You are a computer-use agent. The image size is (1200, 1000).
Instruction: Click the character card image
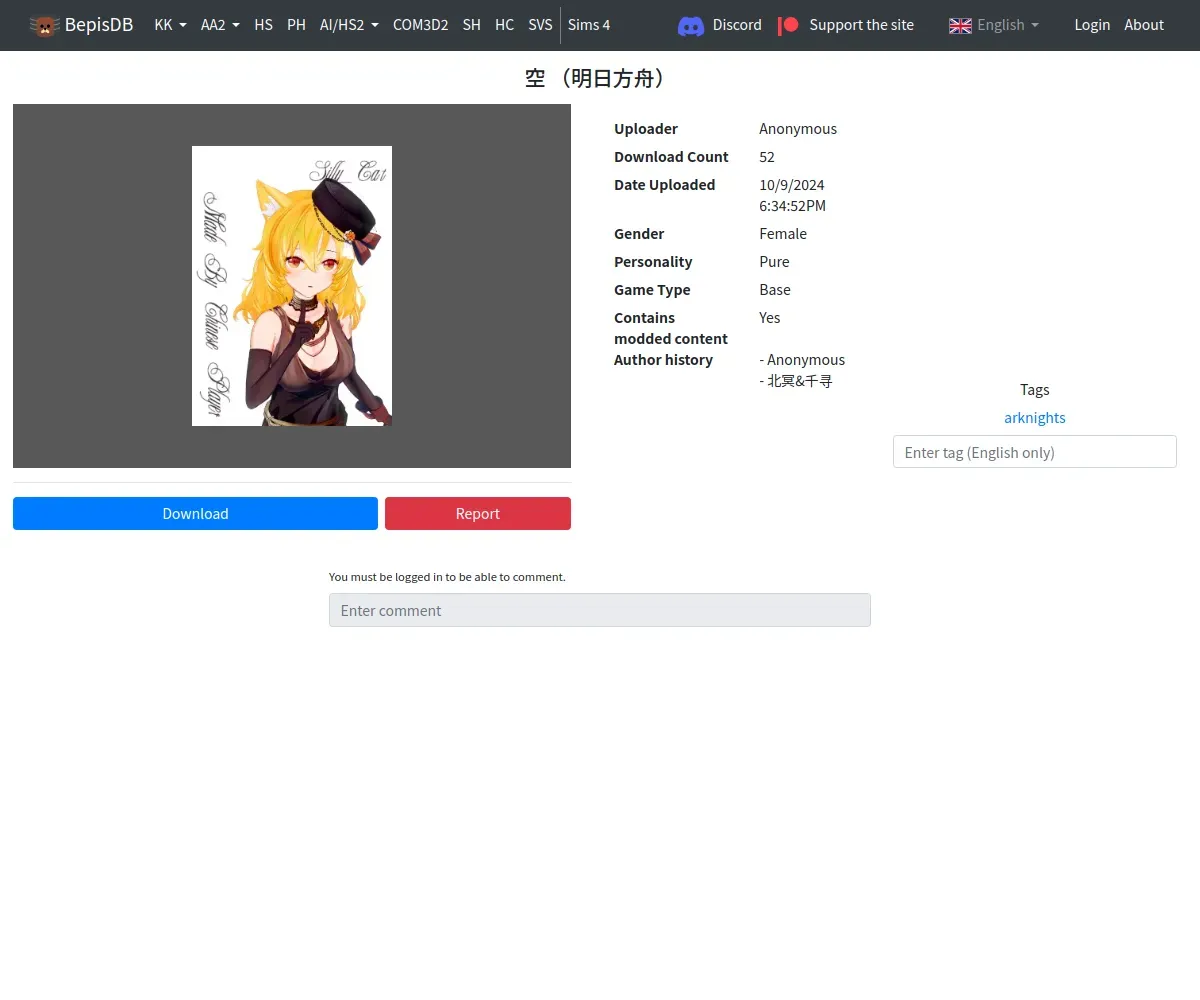click(292, 286)
